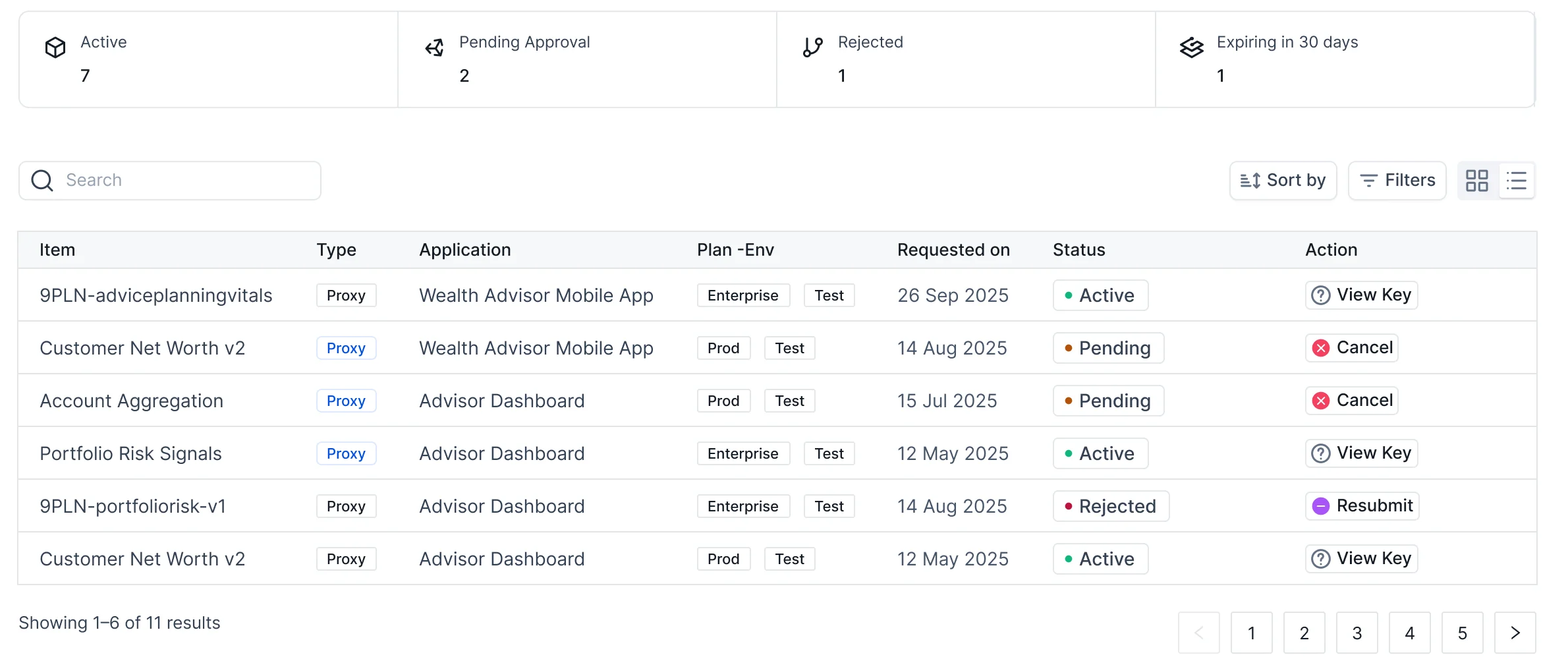
Task: Click the Item column header
Action: click(57, 250)
